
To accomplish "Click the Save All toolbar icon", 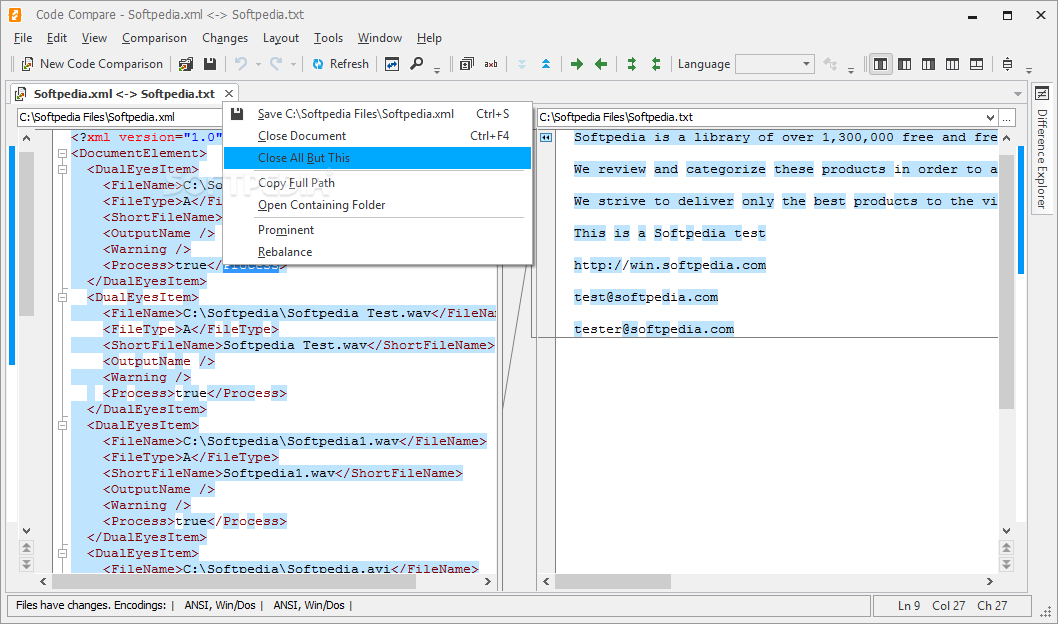I will (x=186, y=64).
